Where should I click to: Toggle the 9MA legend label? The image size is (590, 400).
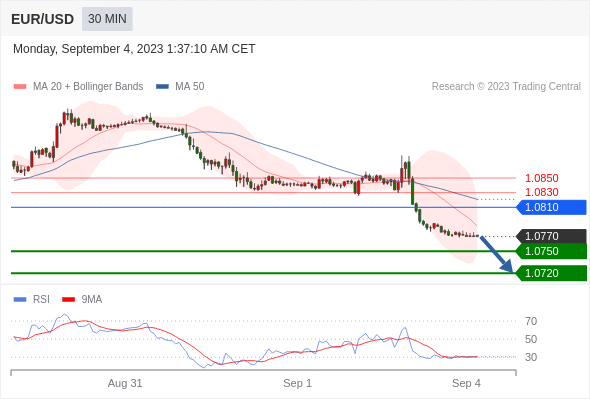(92, 300)
